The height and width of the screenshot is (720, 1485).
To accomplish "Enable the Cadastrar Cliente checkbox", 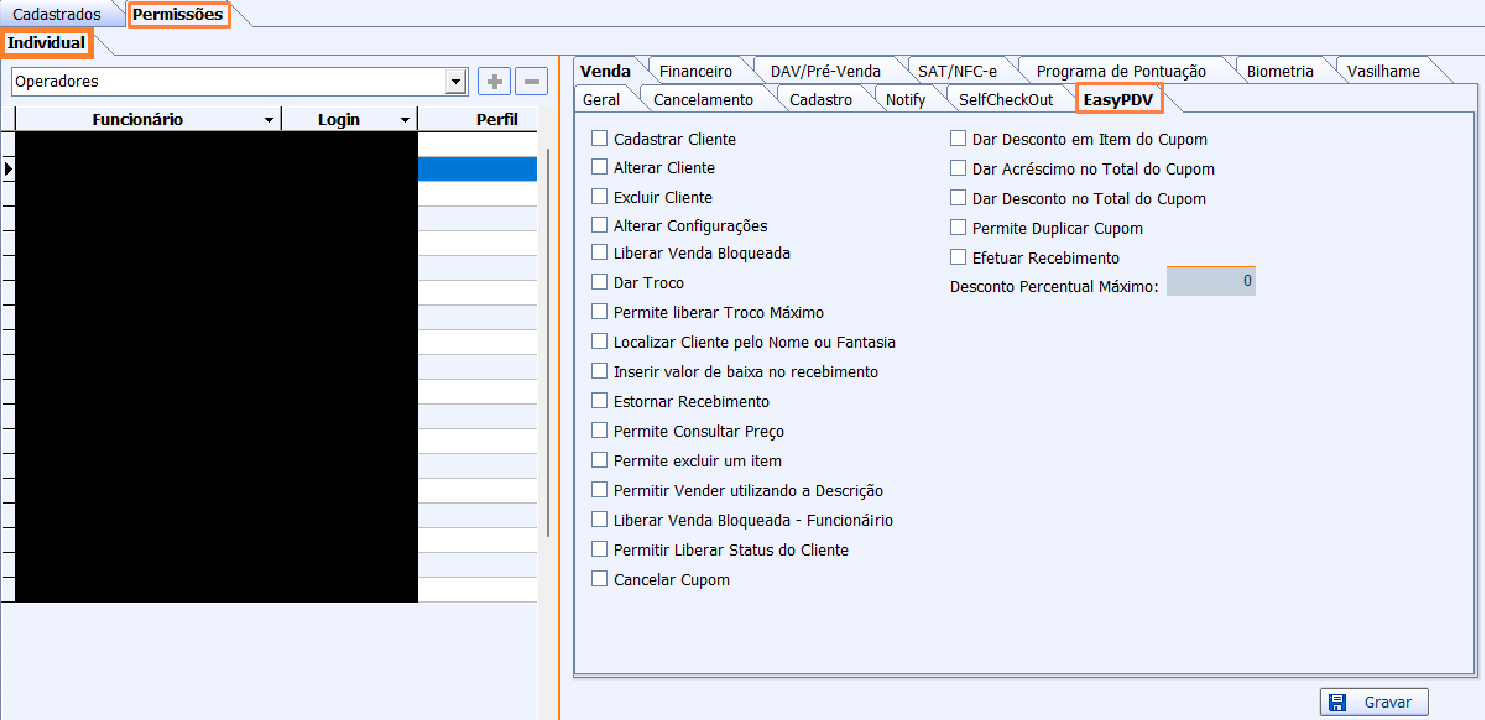I will (600, 139).
